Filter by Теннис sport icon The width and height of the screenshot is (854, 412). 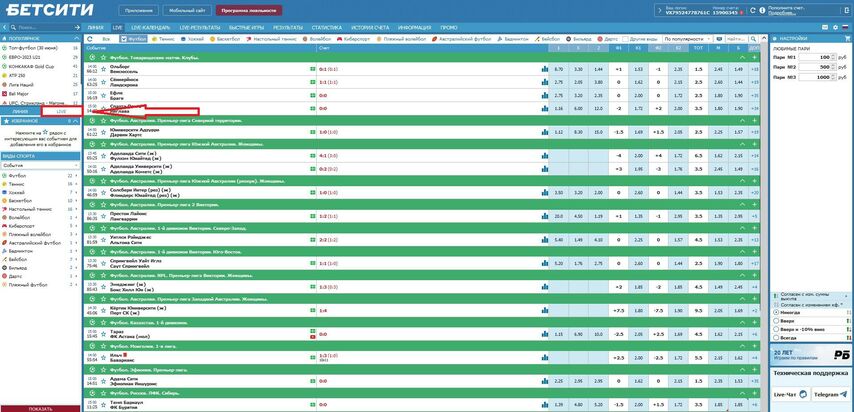tap(154, 39)
